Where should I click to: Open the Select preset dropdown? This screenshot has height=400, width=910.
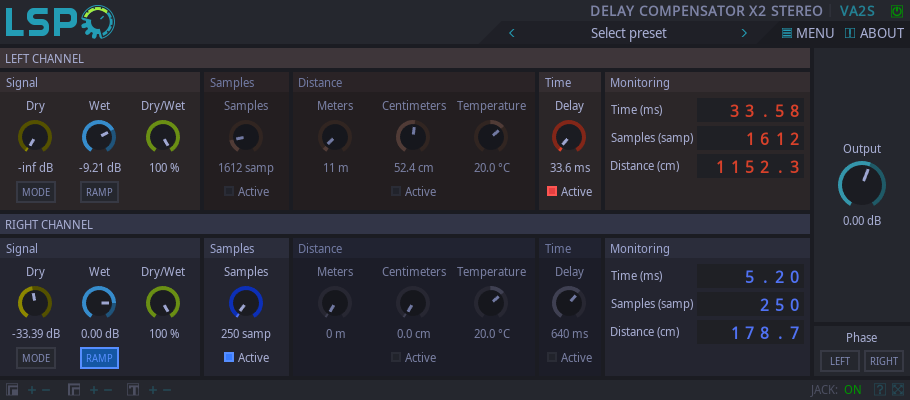tap(628, 33)
